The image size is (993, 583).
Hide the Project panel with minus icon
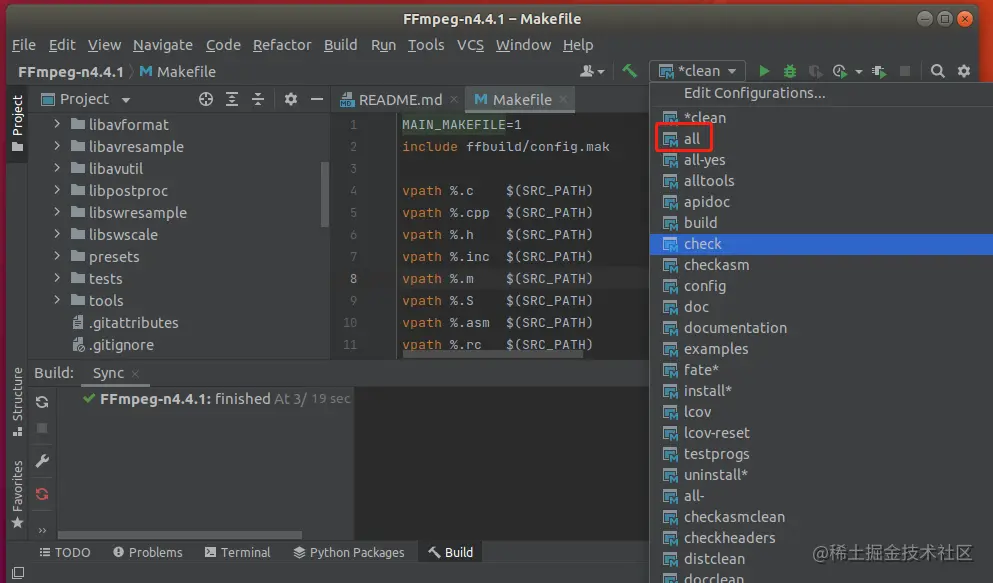(317, 99)
